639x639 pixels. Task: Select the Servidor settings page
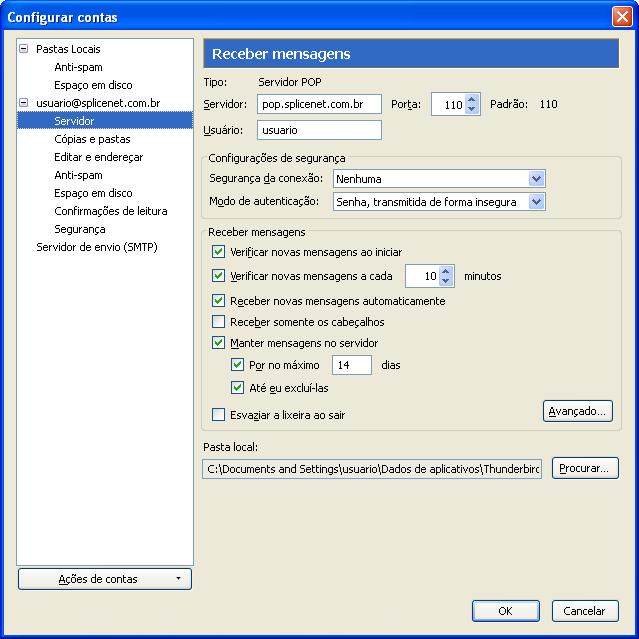tap(105, 121)
